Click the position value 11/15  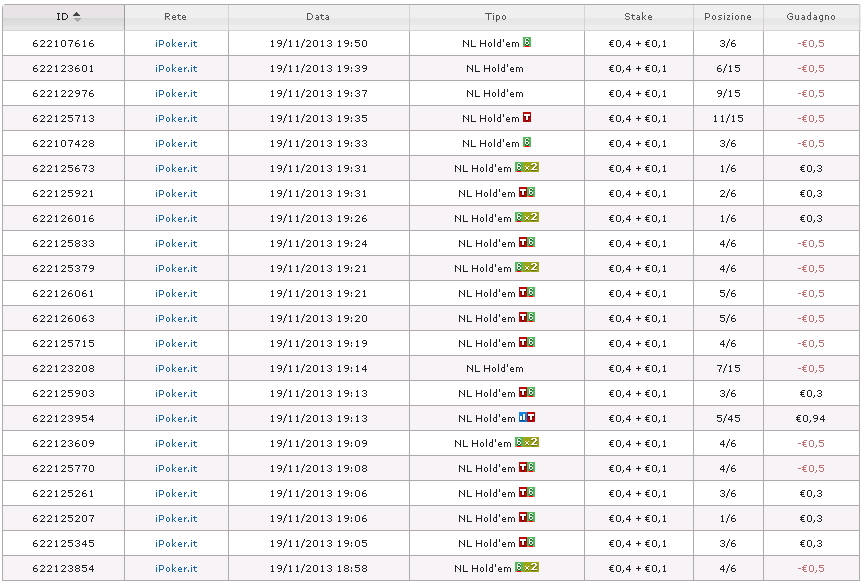point(728,119)
